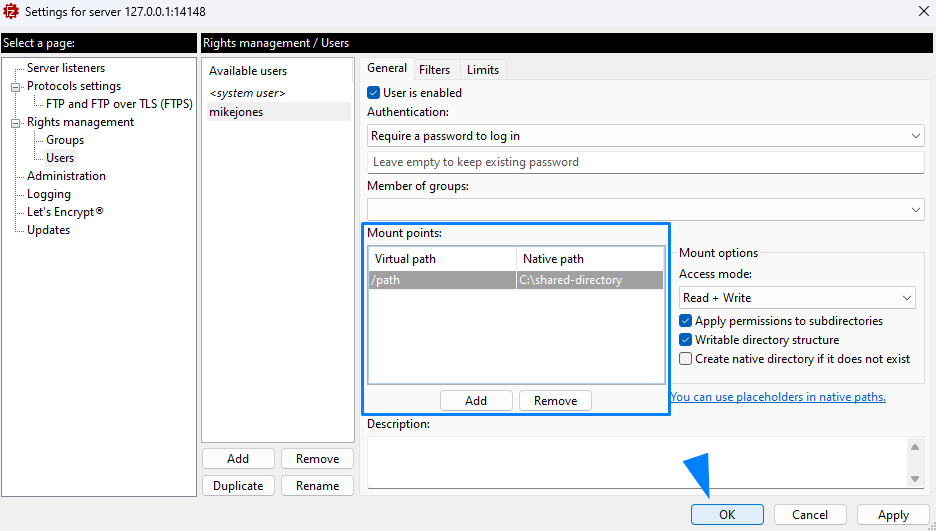Click OK to save settings
The height and width of the screenshot is (531, 936).
coord(727,515)
